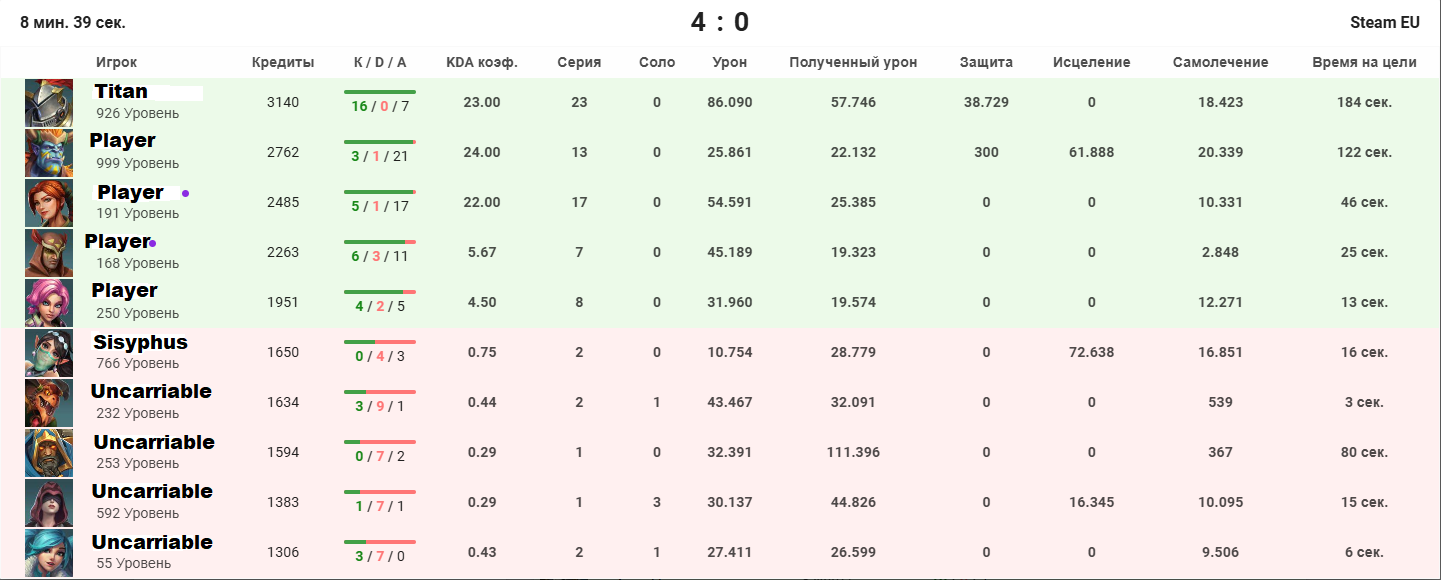Click the purple dot beside level 191 Player
The image size is (1441, 580).
tap(185, 193)
